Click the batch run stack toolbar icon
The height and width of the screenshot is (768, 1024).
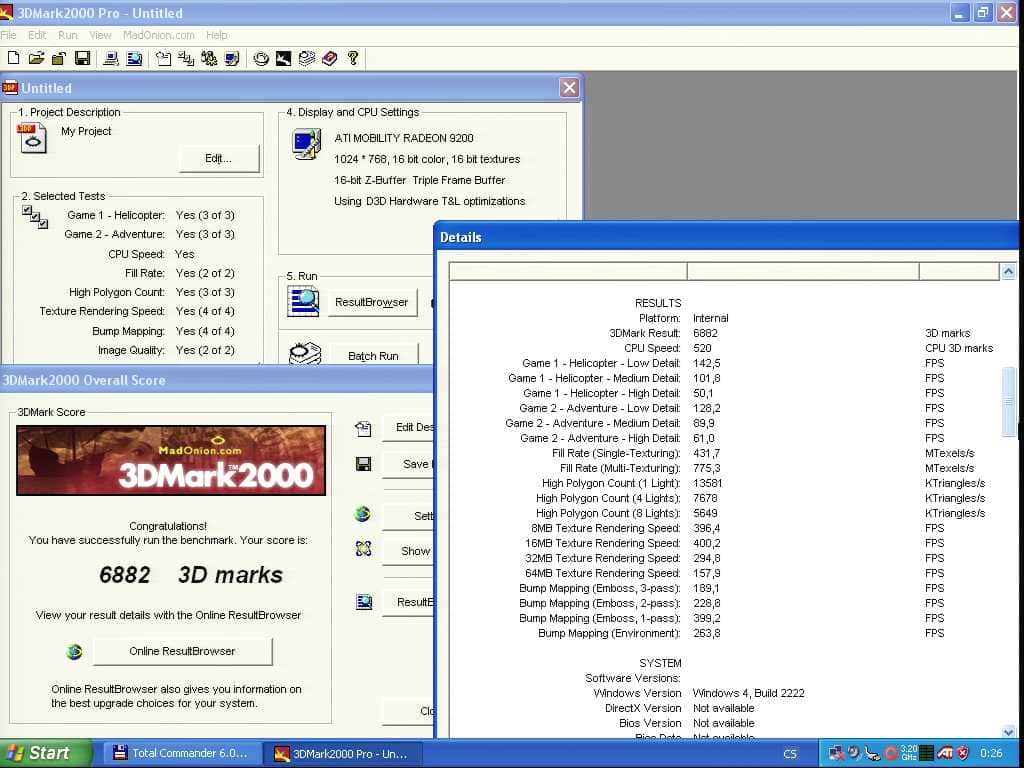(x=306, y=59)
